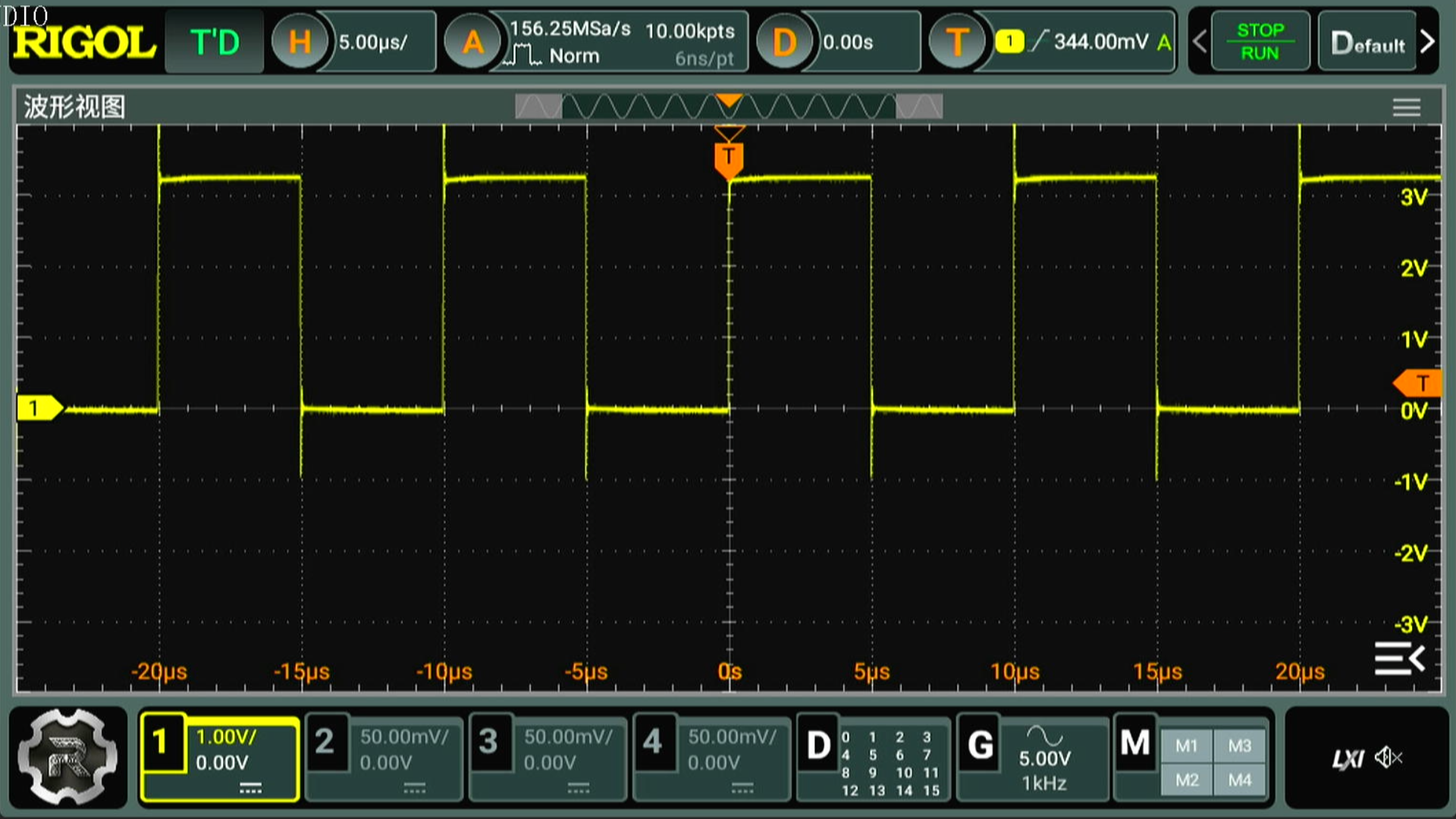1456x819 pixels.
Task: Toggle channel 1 on or off
Action: (162, 743)
